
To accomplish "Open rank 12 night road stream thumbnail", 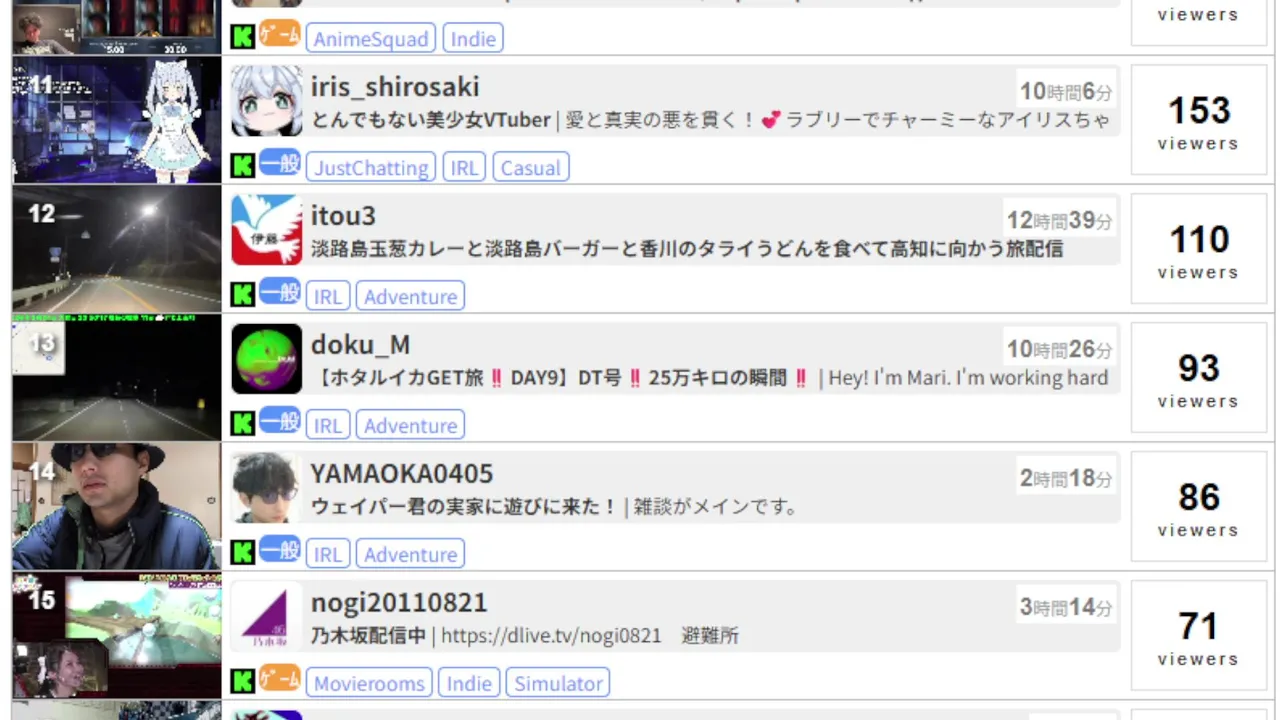I will pyautogui.click(x=116, y=249).
